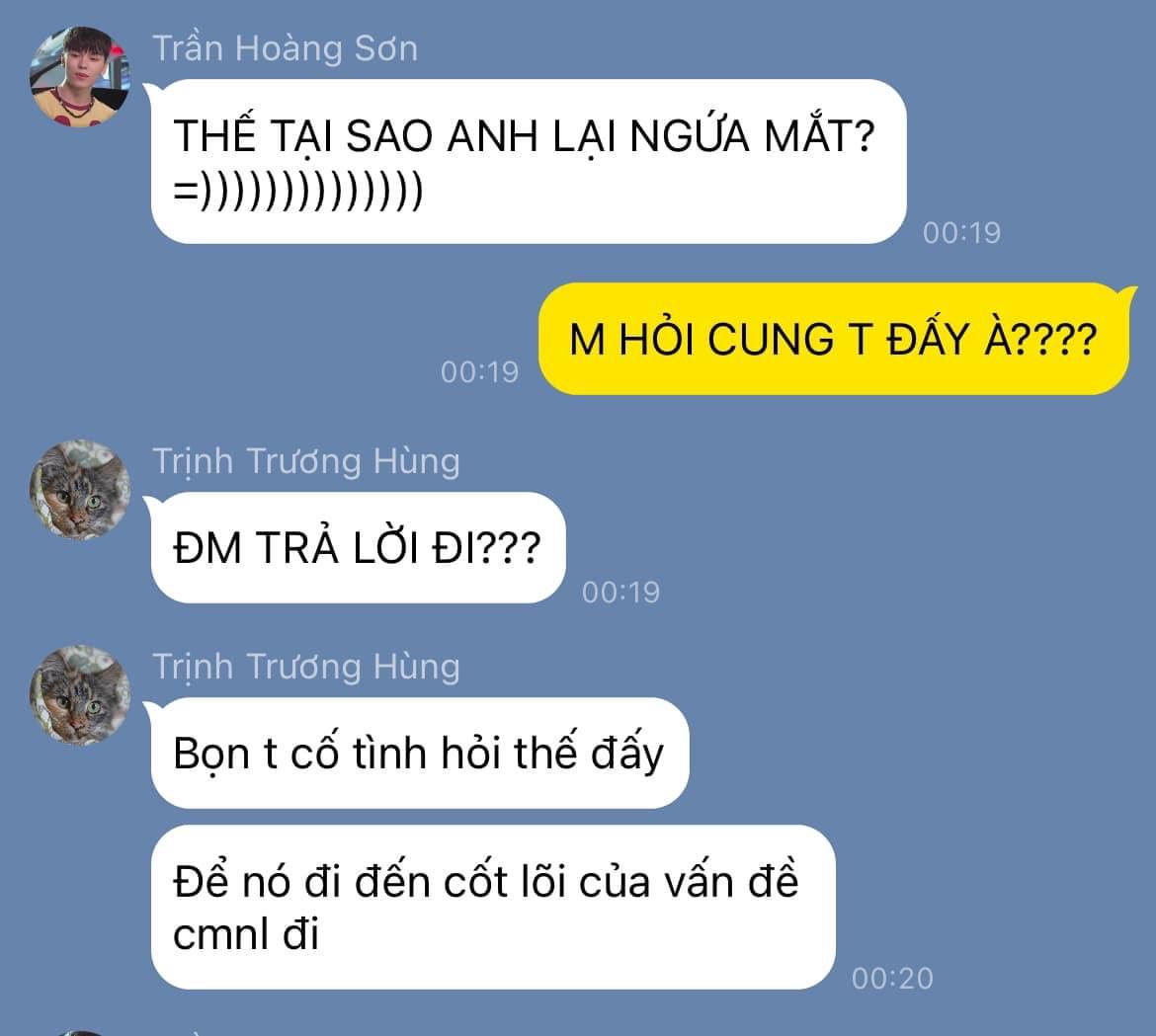Tap the "cmnl đi" line in the last bubble
Viewport: 1156px width, 1036px height.
tap(245, 934)
